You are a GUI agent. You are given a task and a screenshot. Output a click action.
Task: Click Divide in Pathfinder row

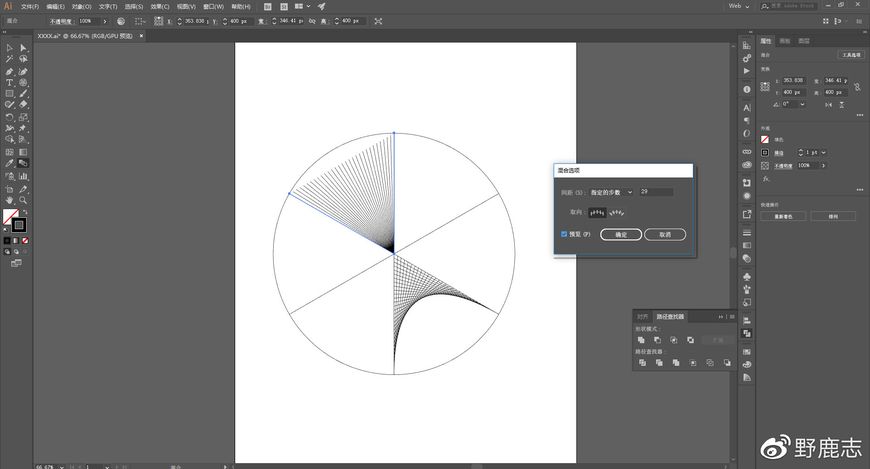[x=643, y=362]
